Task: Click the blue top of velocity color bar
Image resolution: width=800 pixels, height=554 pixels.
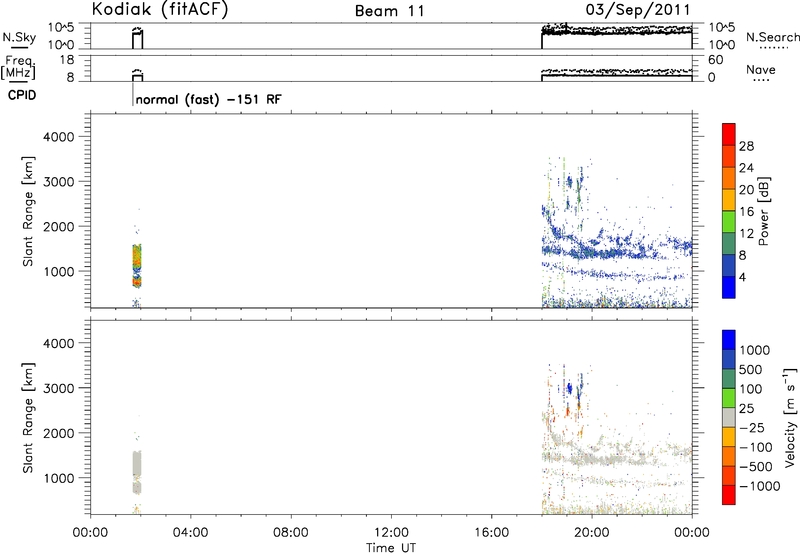Action: point(729,340)
